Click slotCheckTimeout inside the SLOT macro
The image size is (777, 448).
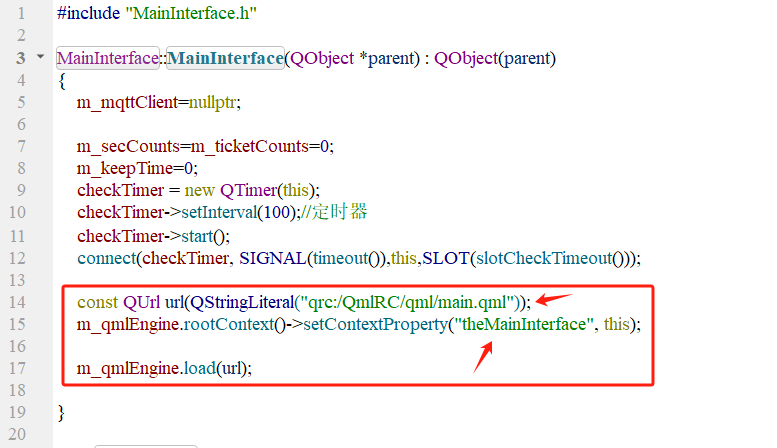[544, 258]
